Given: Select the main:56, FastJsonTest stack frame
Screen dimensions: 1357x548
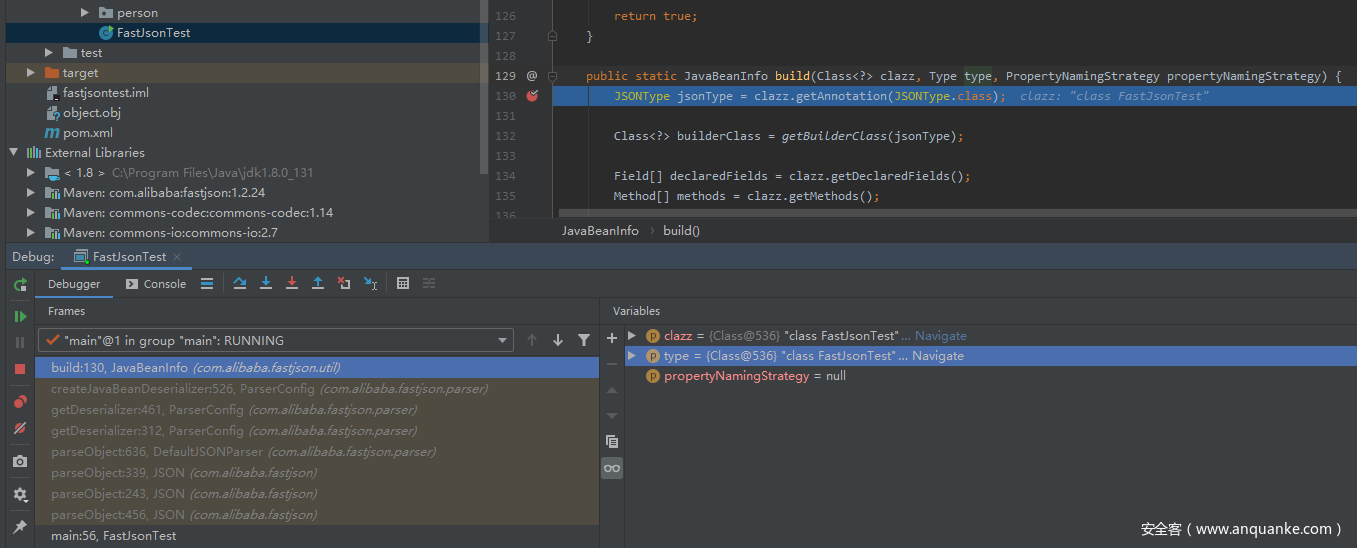Looking at the screenshot, I should click(x=113, y=536).
